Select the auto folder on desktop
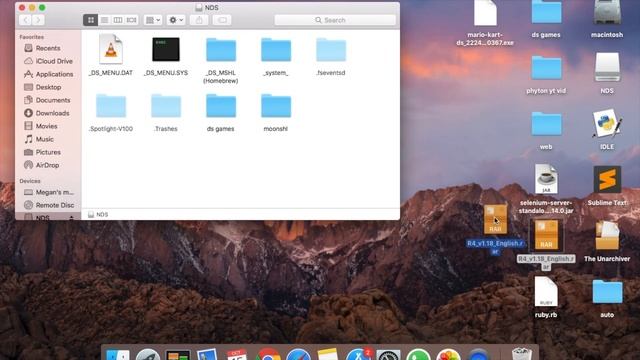The height and width of the screenshot is (360, 640). pos(607,298)
